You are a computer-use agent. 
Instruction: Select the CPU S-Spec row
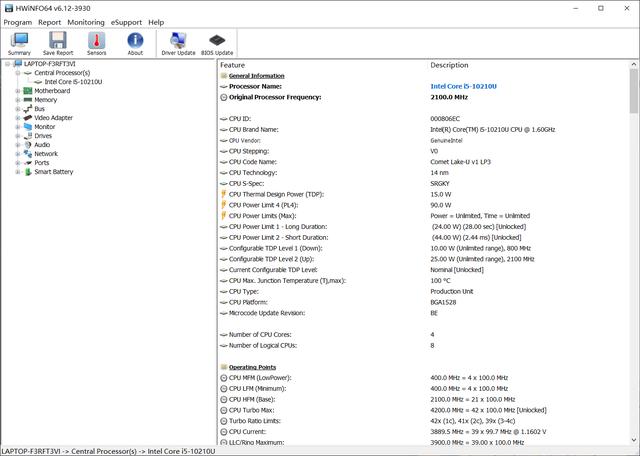click(x=424, y=183)
